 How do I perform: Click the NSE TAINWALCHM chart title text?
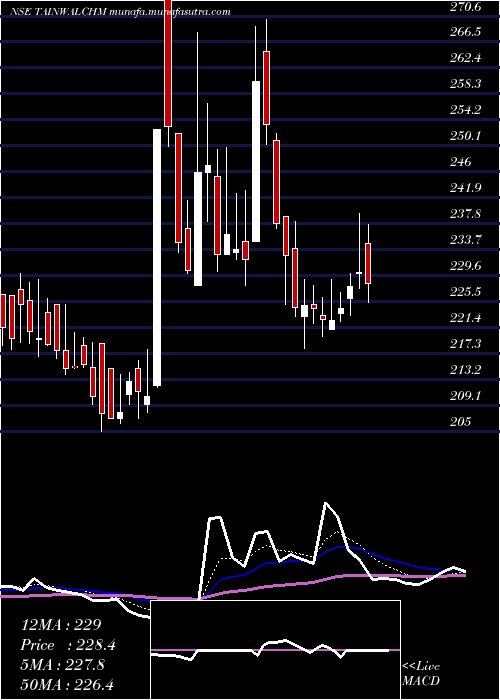pyautogui.click(x=121, y=12)
